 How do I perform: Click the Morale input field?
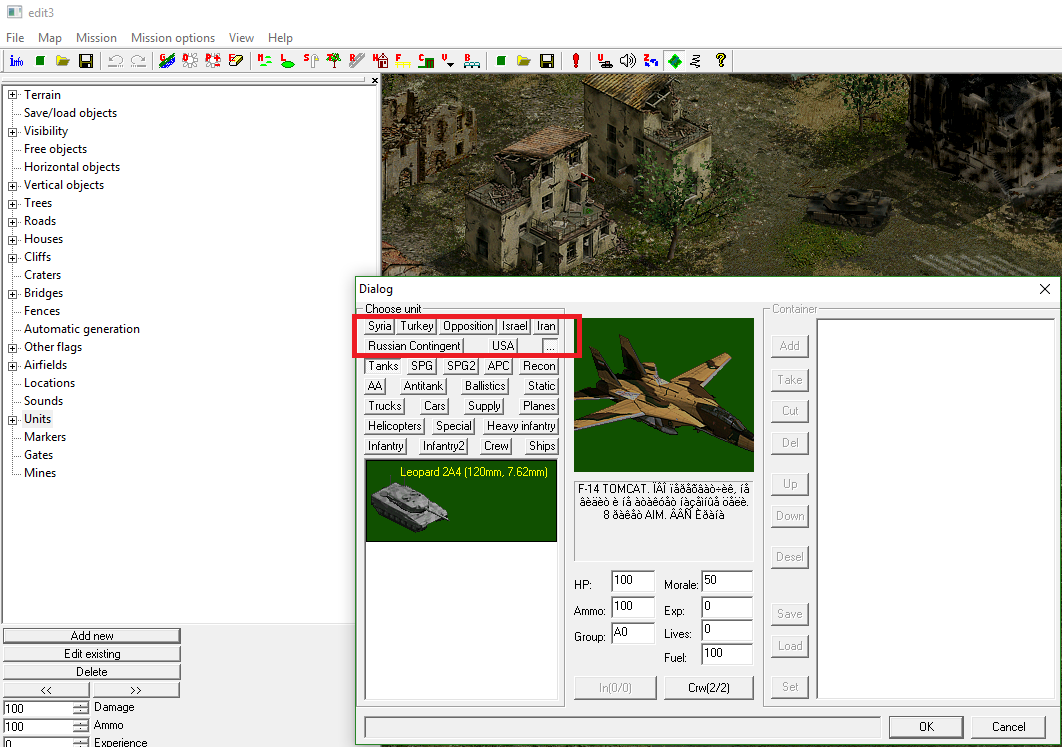[727, 581]
